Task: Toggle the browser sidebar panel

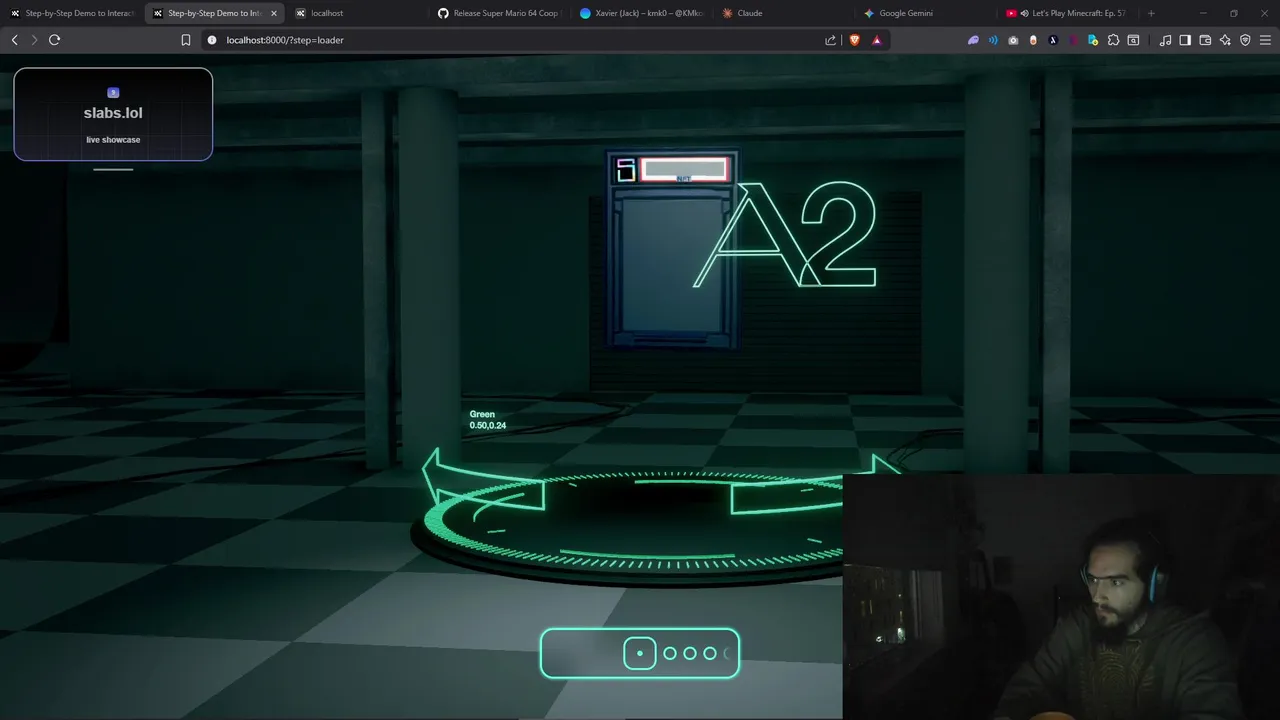Action: click(x=1185, y=40)
